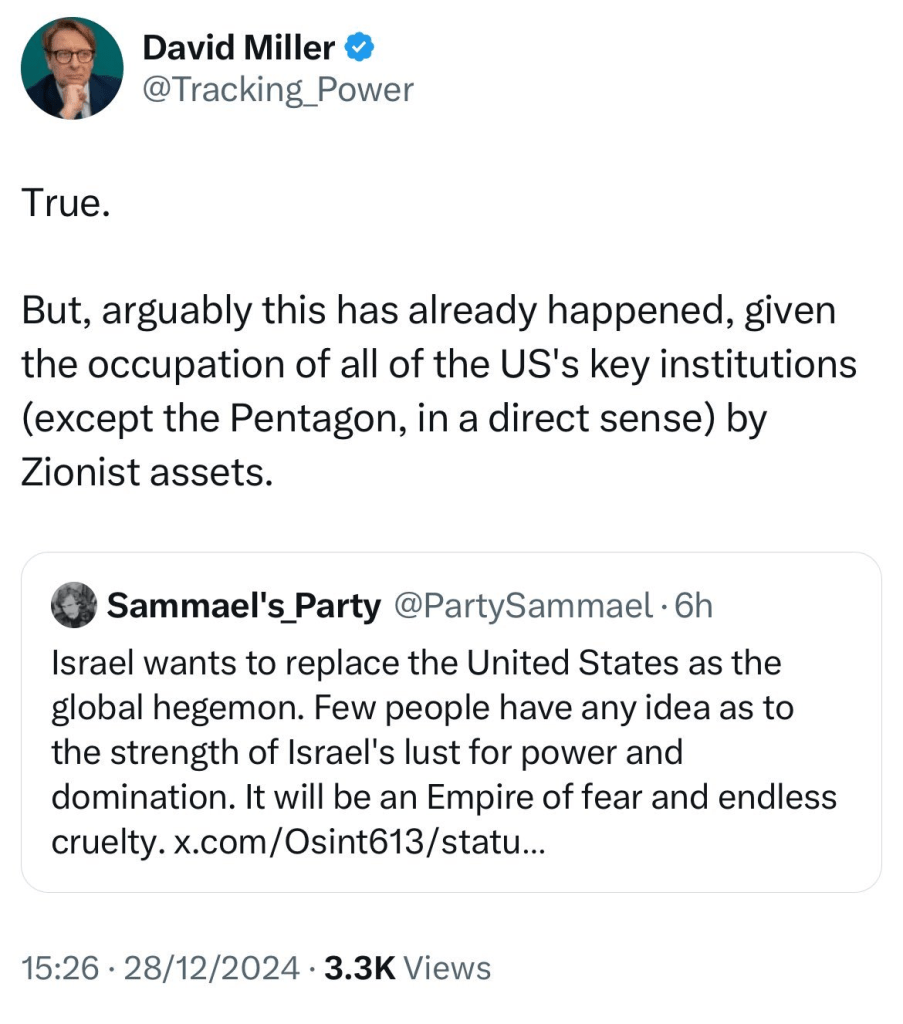The image size is (903, 1024).
Task: Click the 6h timestamp on quoted tweet
Action: (694, 605)
